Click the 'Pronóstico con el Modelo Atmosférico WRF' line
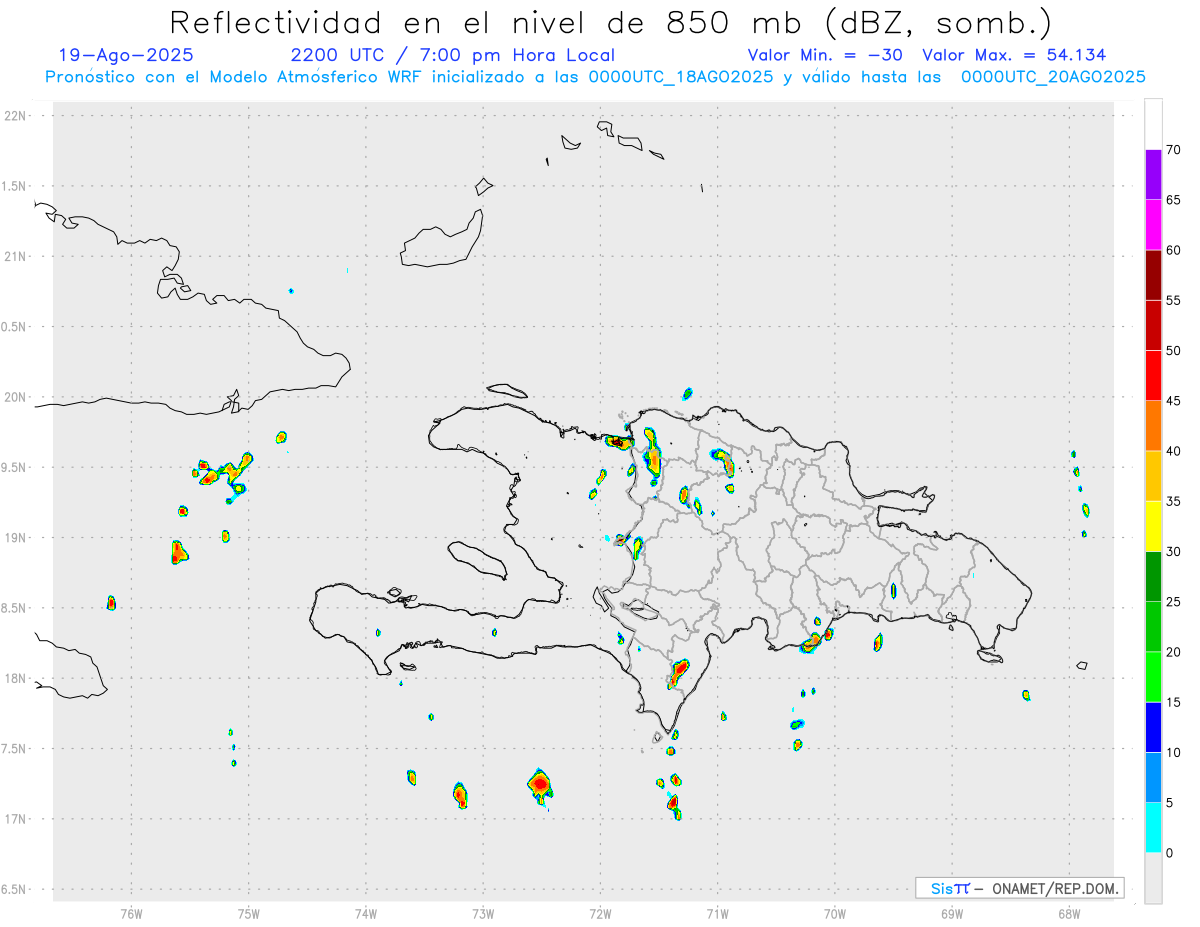1200x927 pixels. click(x=595, y=77)
